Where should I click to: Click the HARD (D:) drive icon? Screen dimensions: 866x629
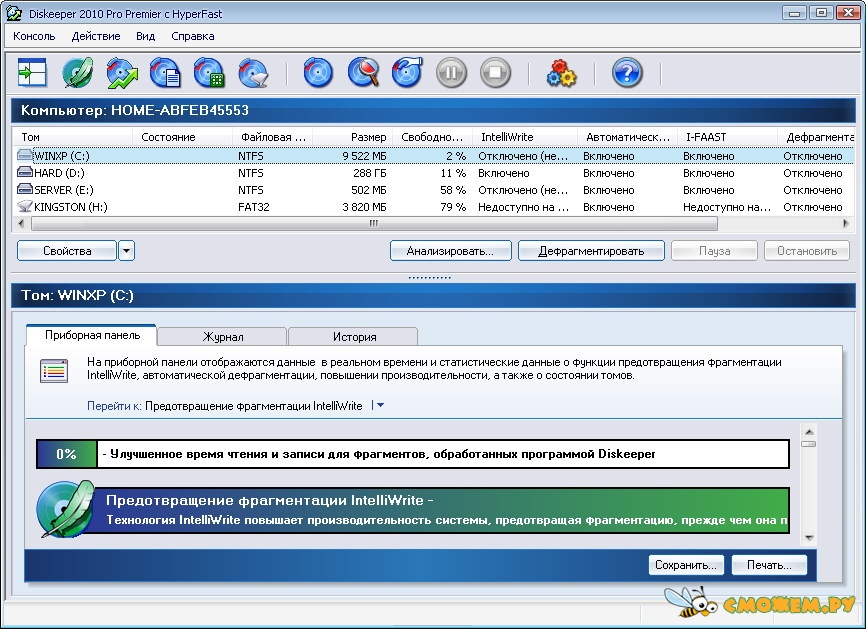tap(25, 172)
